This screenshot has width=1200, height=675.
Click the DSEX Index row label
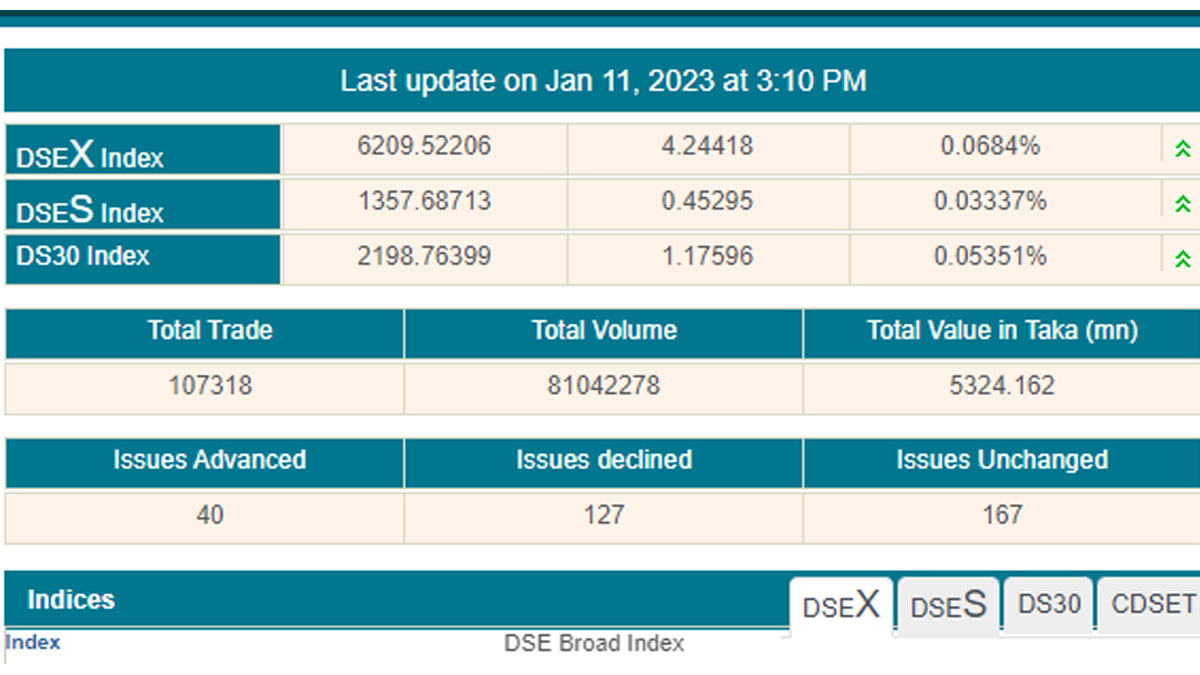coord(90,154)
